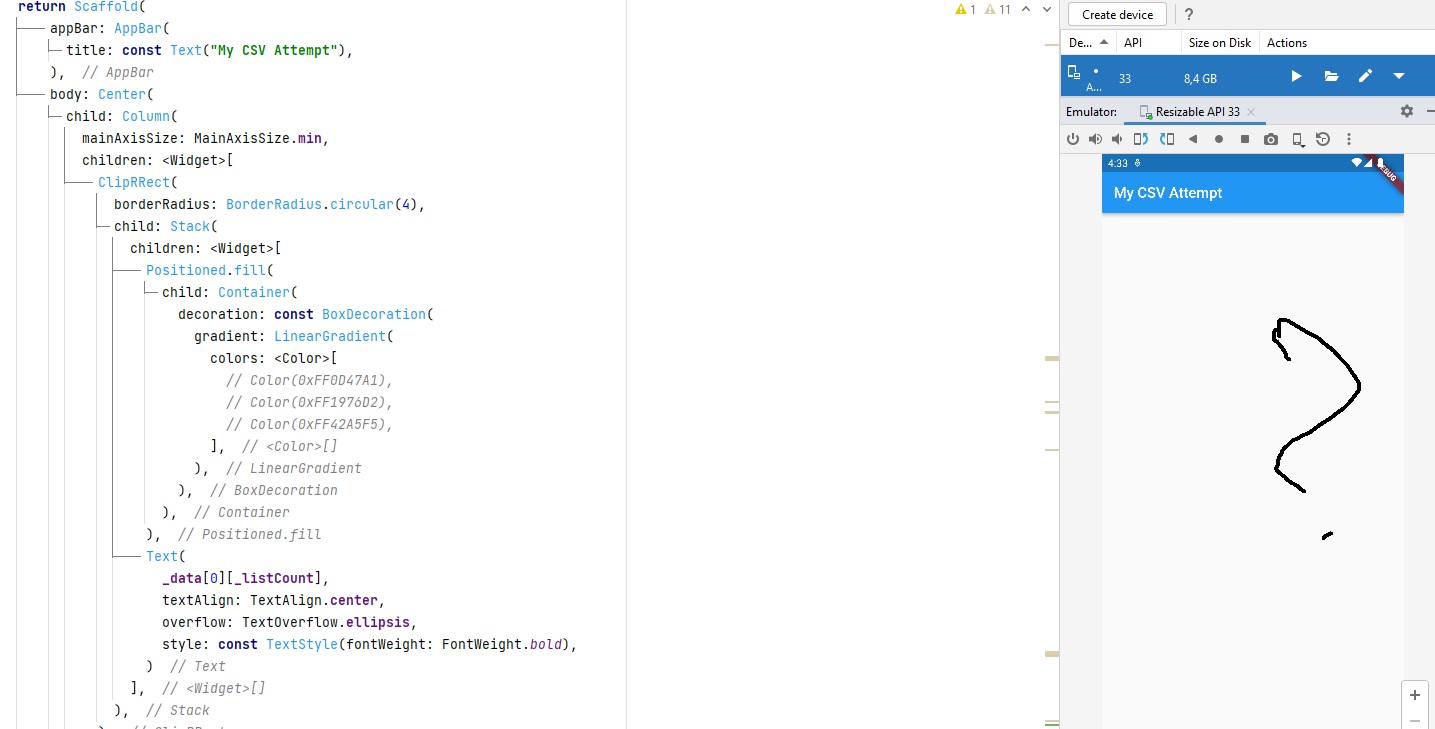The image size is (1435, 729).
Task: Raise emulator volume
Action: point(1095,139)
